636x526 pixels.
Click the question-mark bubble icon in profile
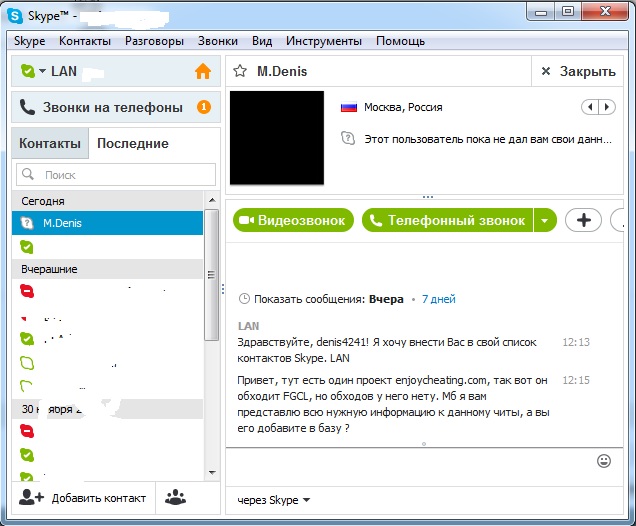348,139
